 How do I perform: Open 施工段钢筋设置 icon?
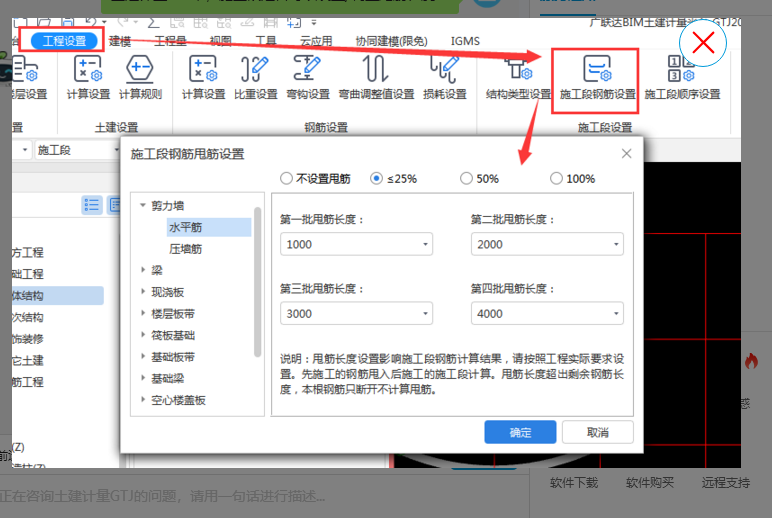(597, 78)
